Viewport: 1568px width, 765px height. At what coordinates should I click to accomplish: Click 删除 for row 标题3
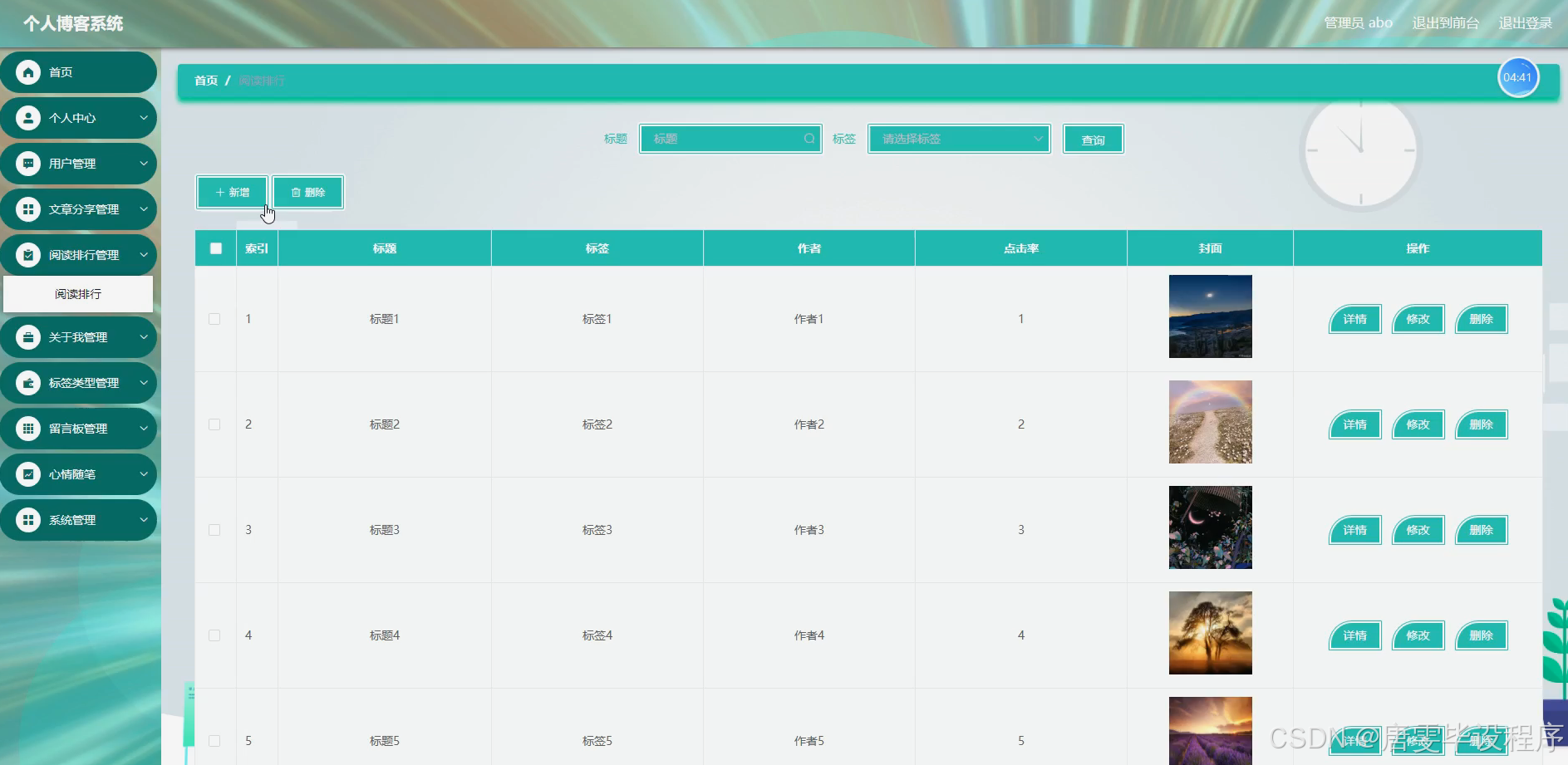pos(1481,530)
